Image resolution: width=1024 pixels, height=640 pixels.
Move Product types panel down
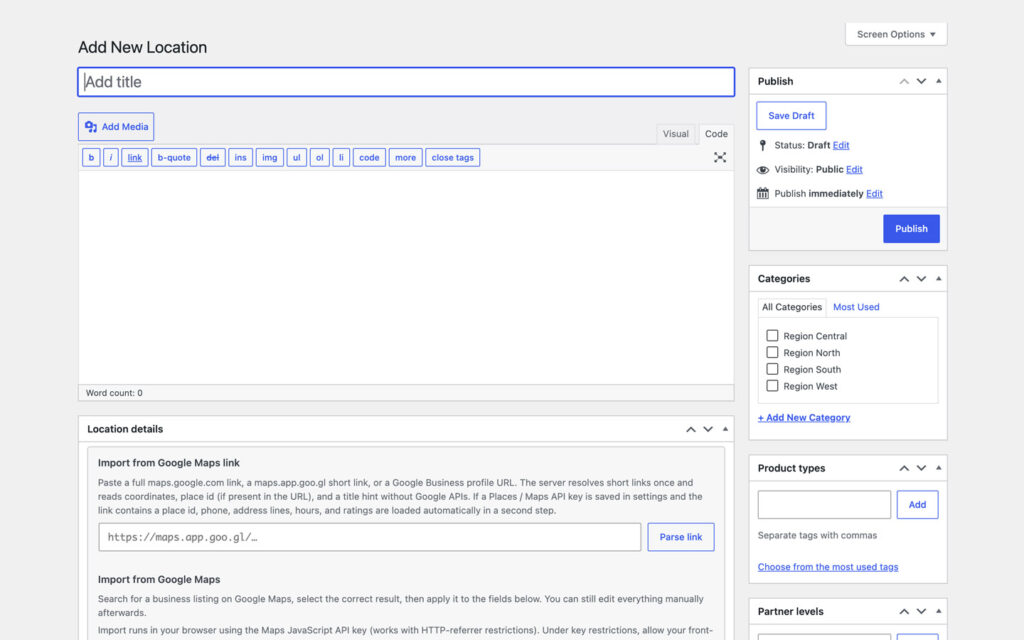click(921, 468)
